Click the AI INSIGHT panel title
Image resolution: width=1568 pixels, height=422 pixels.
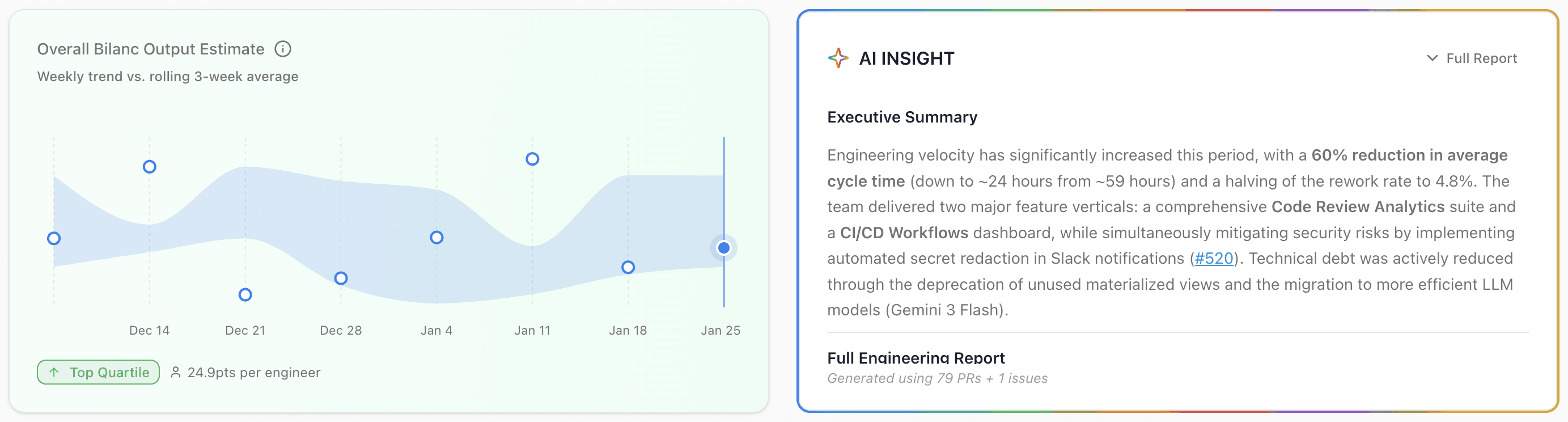906,58
